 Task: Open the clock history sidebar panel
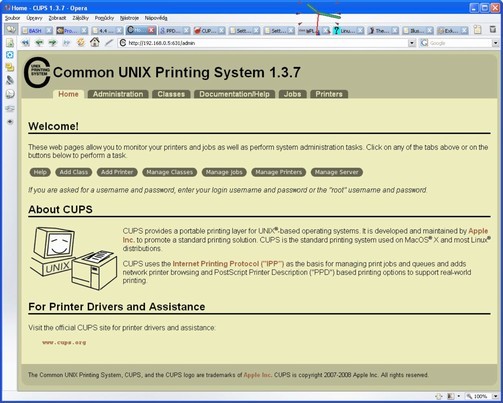(10, 94)
